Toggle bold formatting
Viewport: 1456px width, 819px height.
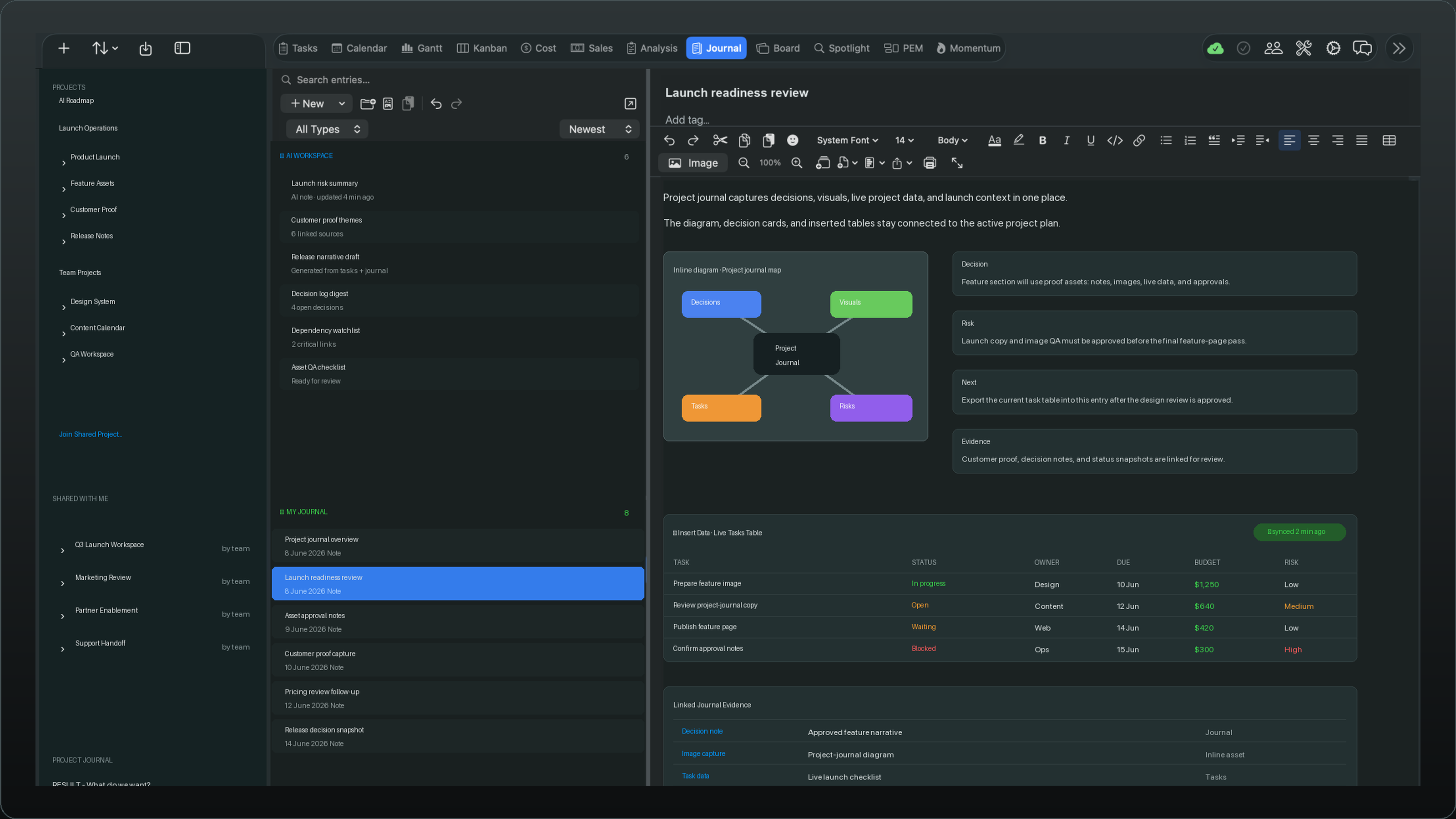(x=1043, y=140)
